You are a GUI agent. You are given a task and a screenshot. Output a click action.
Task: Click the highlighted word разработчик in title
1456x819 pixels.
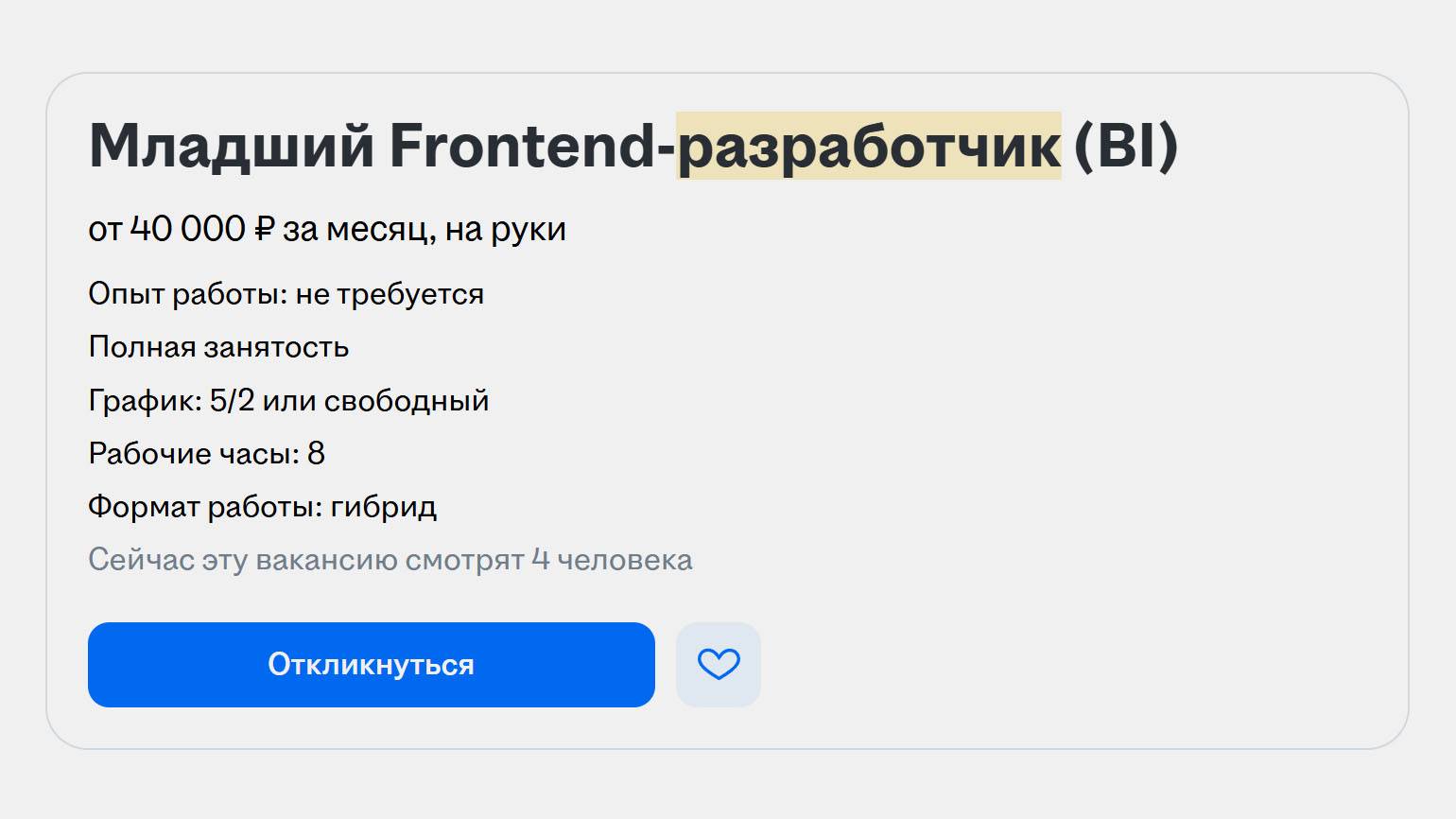pyautogui.click(x=869, y=147)
